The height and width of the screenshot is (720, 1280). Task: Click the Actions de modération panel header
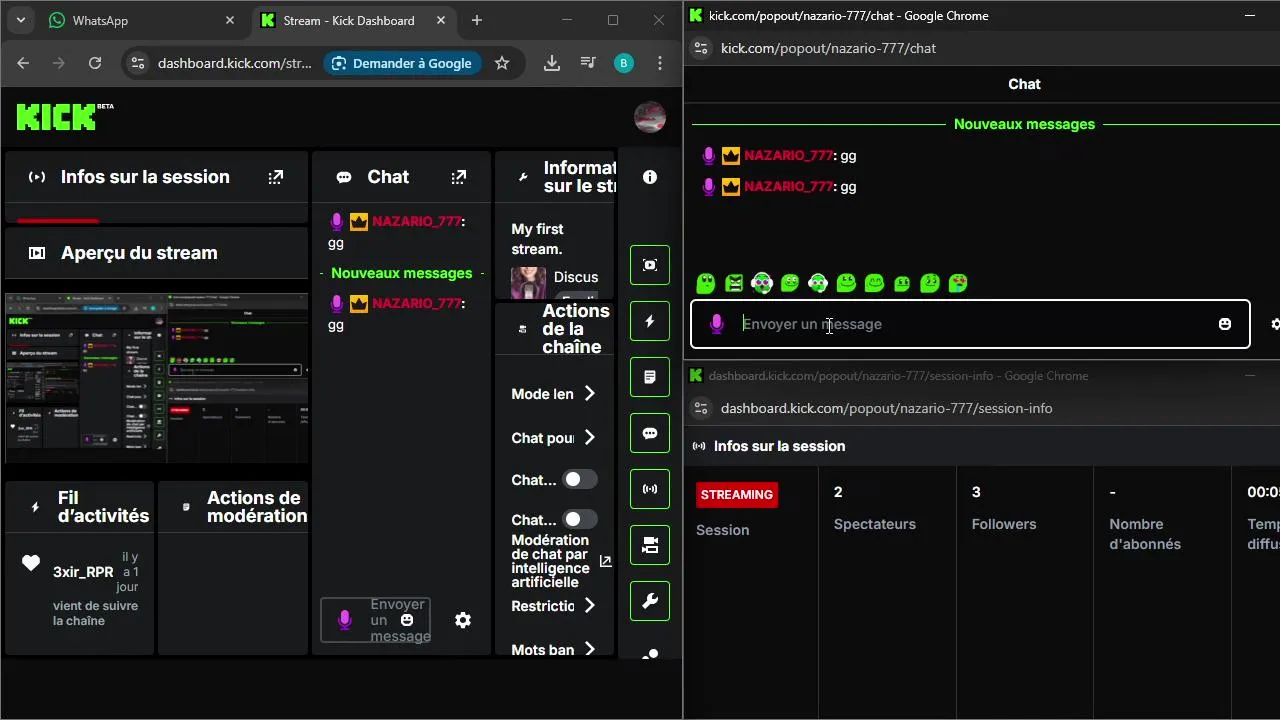click(233, 507)
